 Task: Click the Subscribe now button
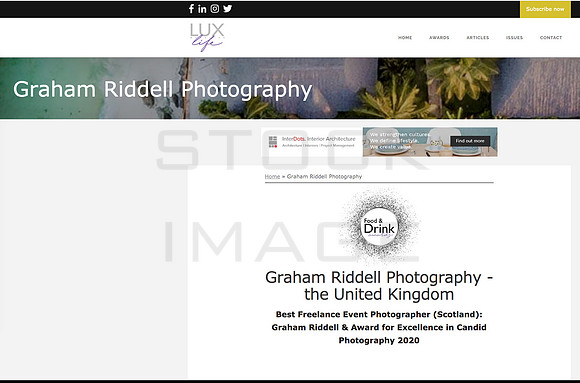coord(545,9)
